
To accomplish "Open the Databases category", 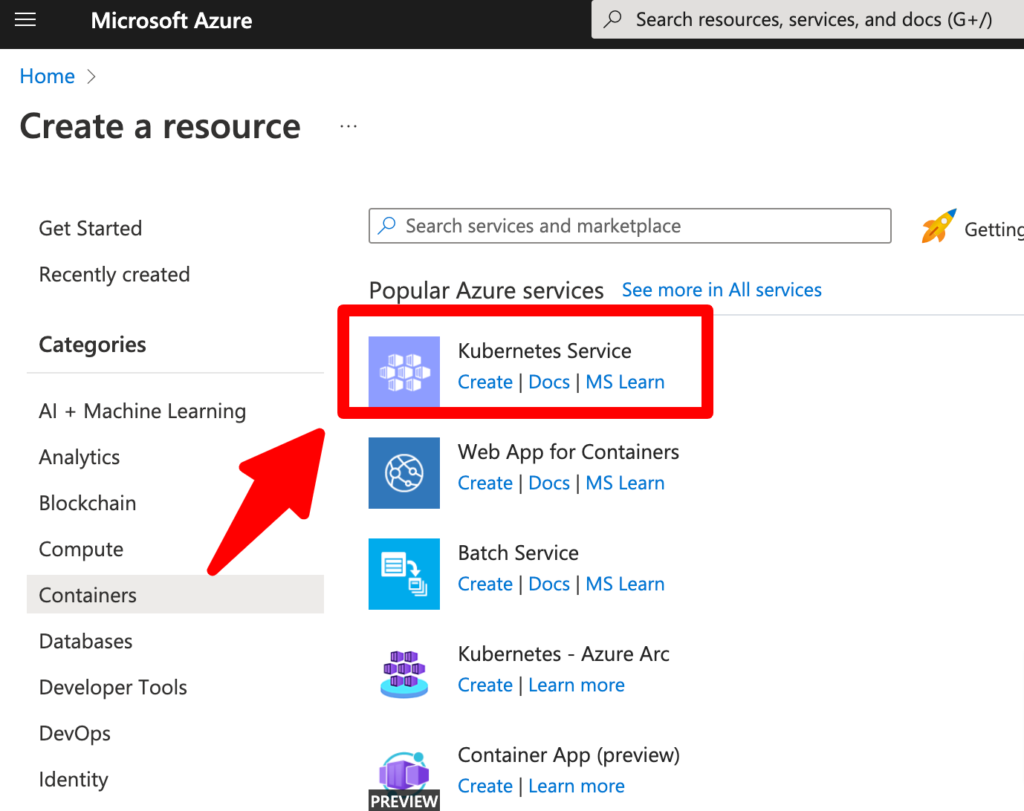I will [x=85, y=641].
